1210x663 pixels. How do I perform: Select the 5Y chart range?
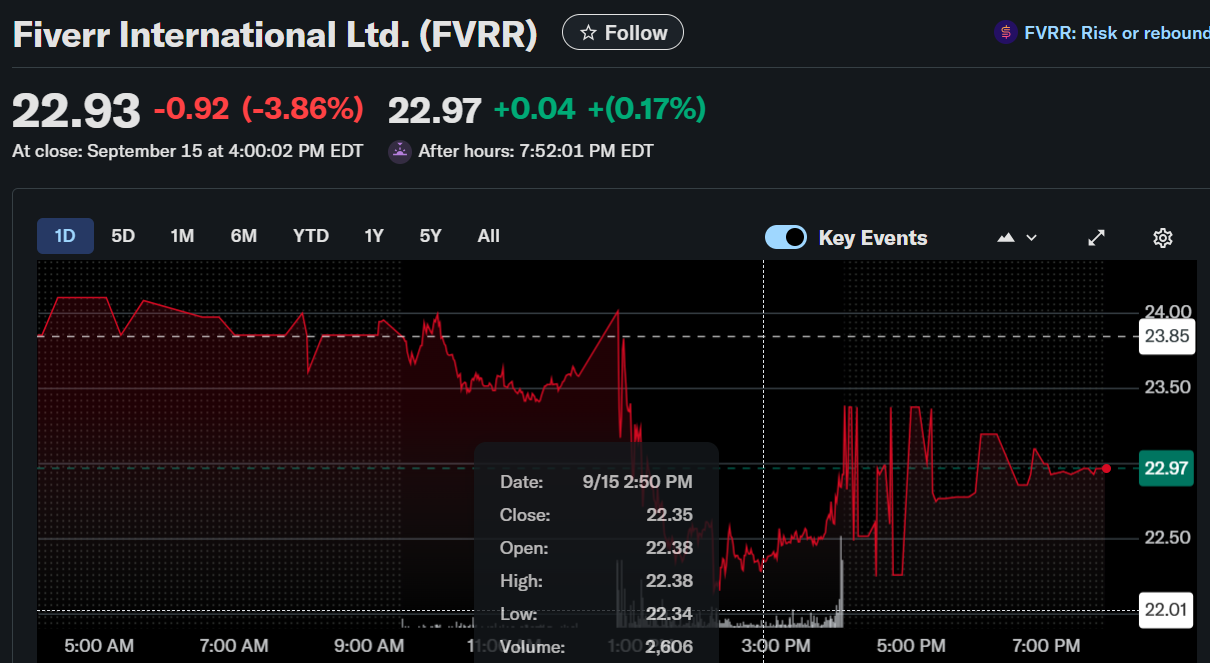click(x=431, y=236)
